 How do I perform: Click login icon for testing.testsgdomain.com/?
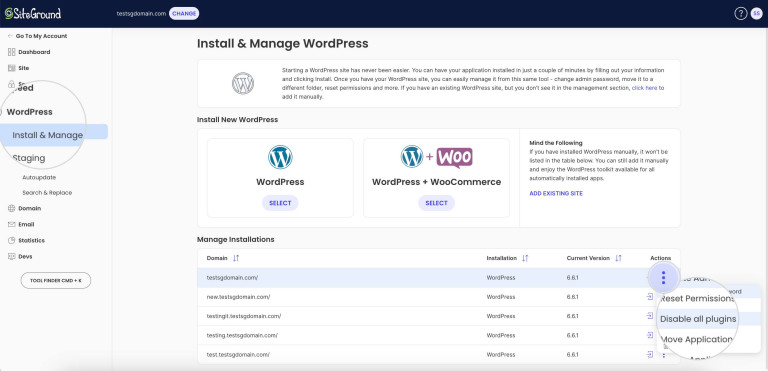click(650, 335)
